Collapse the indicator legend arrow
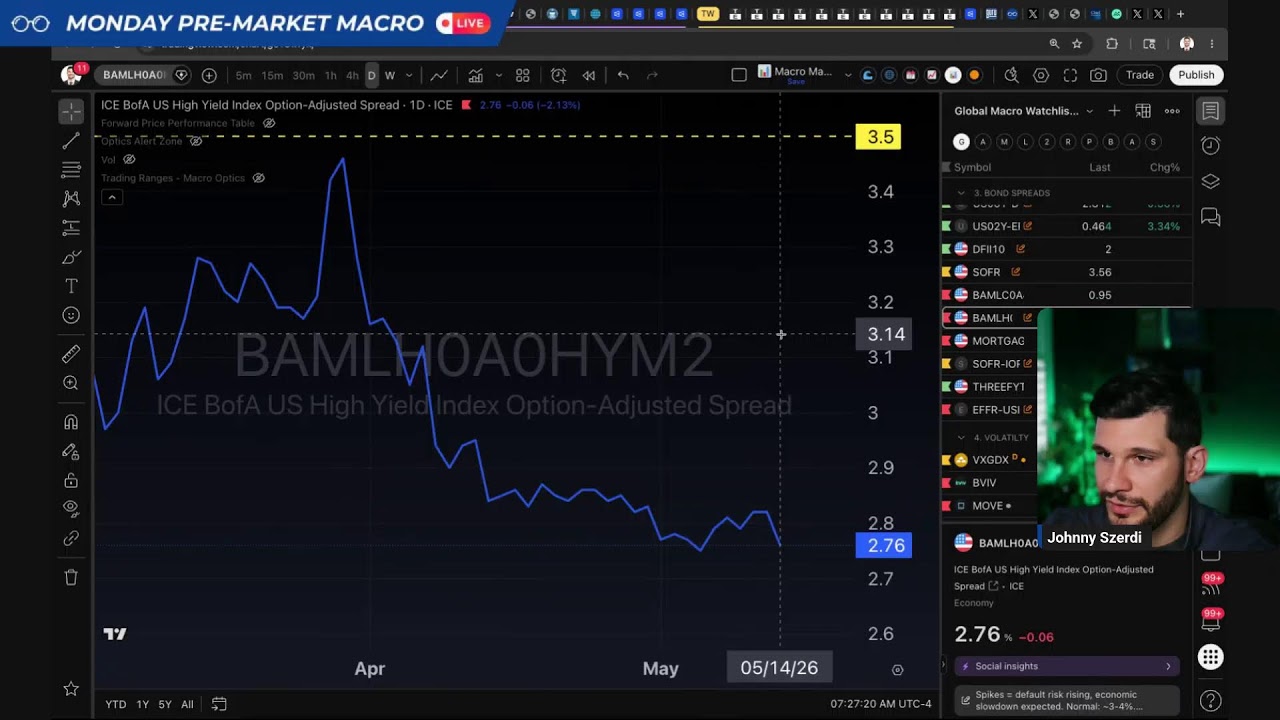This screenshot has width=1280, height=720. pos(112,197)
